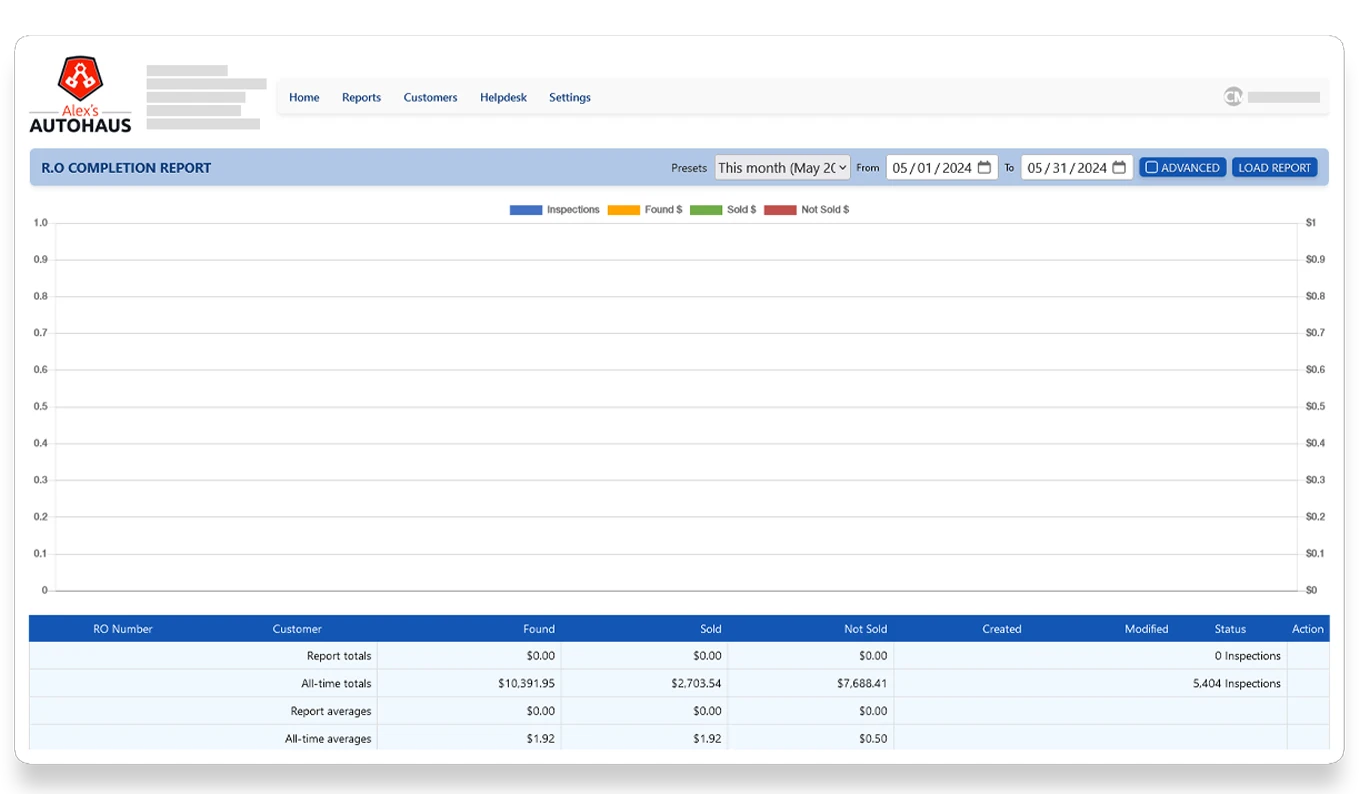The height and width of the screenshot is (800, 1359).
Task: Toggle the Found $ legend swatch
Action: (623, 210)
